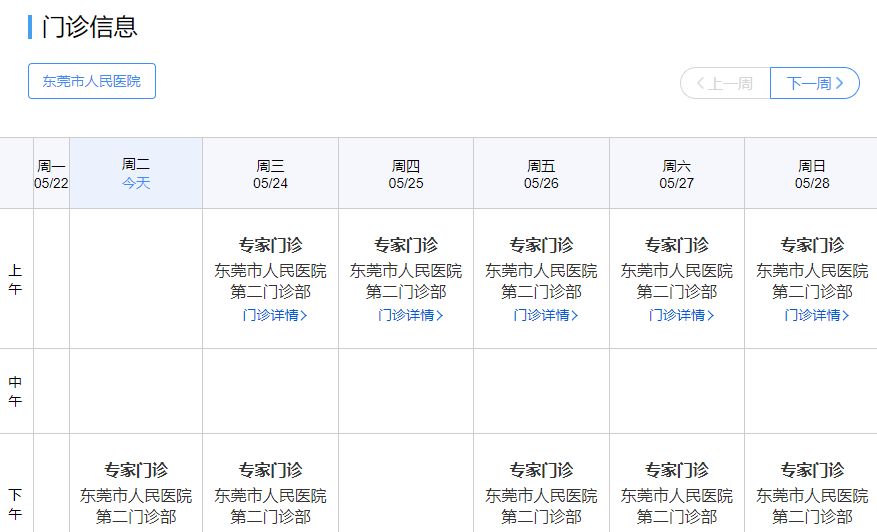The height and width of the screenshot is (532, 877).
Task: Select the 周五 05/26 column header
Action: 541,173
